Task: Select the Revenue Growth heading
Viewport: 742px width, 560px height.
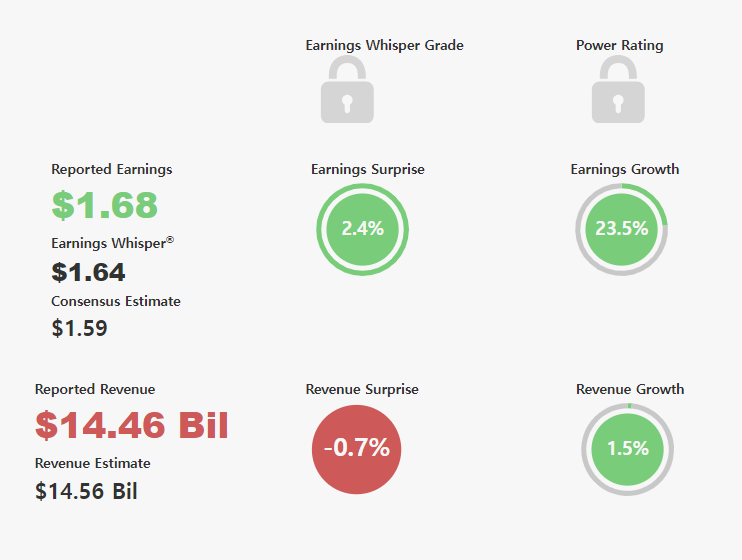Action: [630, 389]
